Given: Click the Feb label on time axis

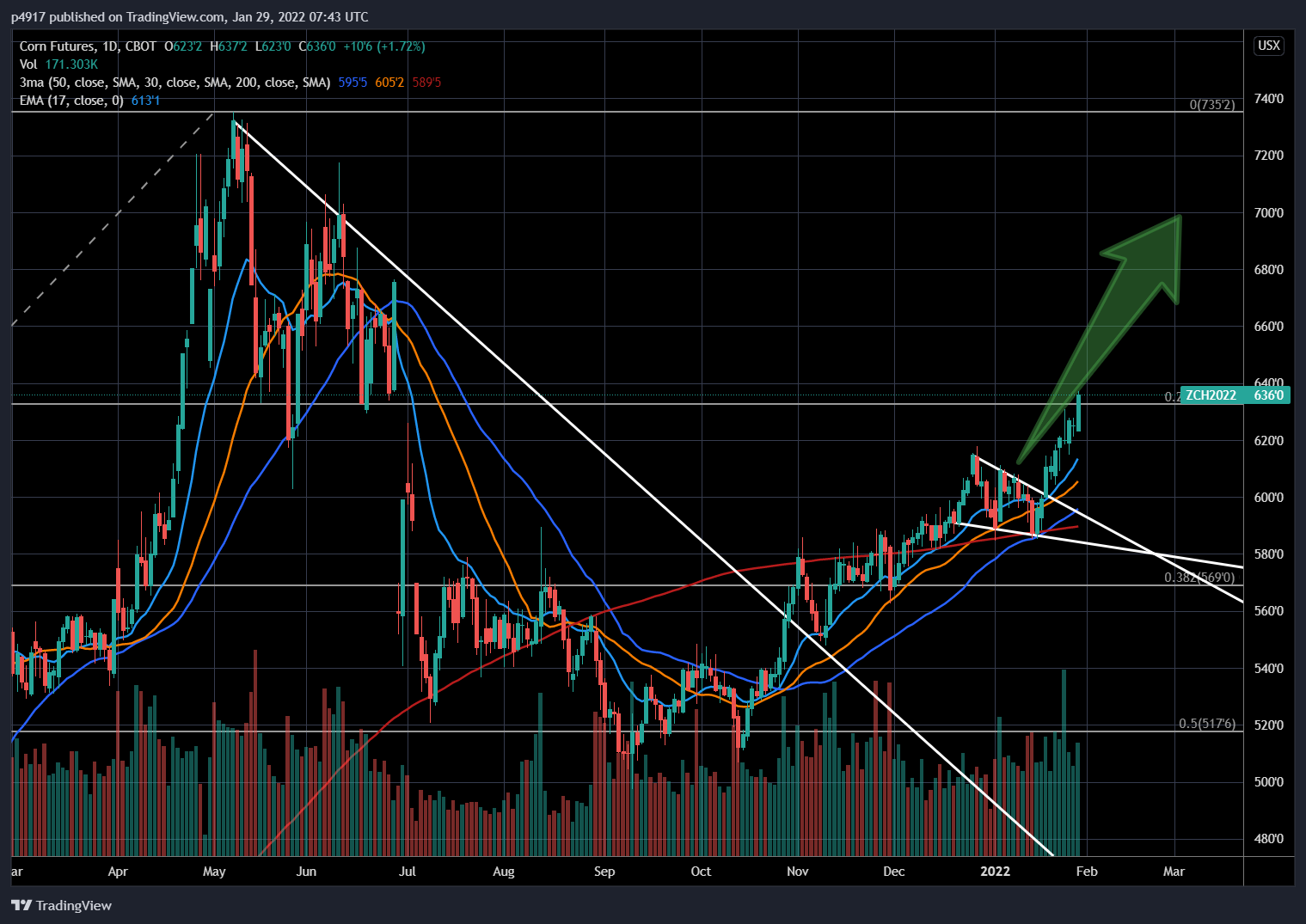Looking at the screenshot, I should pos(1087,872).
